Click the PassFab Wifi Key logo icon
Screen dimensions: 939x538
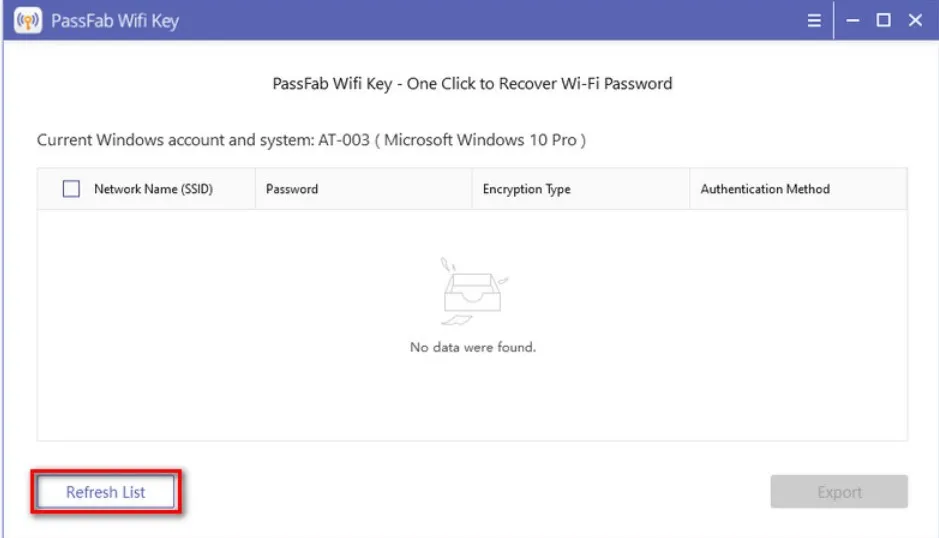(x=28, y=20)
